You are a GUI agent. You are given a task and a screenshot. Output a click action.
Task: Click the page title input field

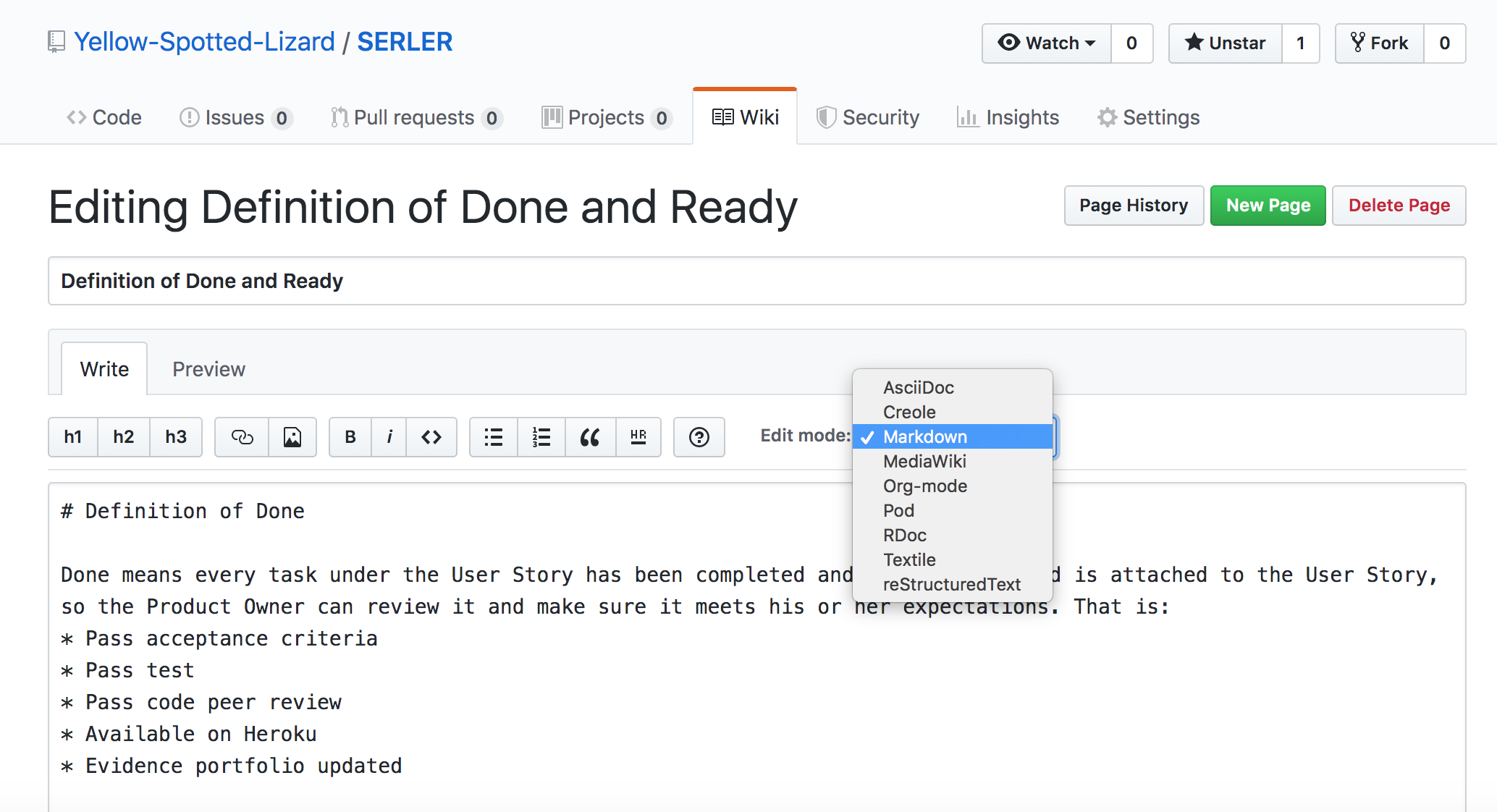[757, 281]
